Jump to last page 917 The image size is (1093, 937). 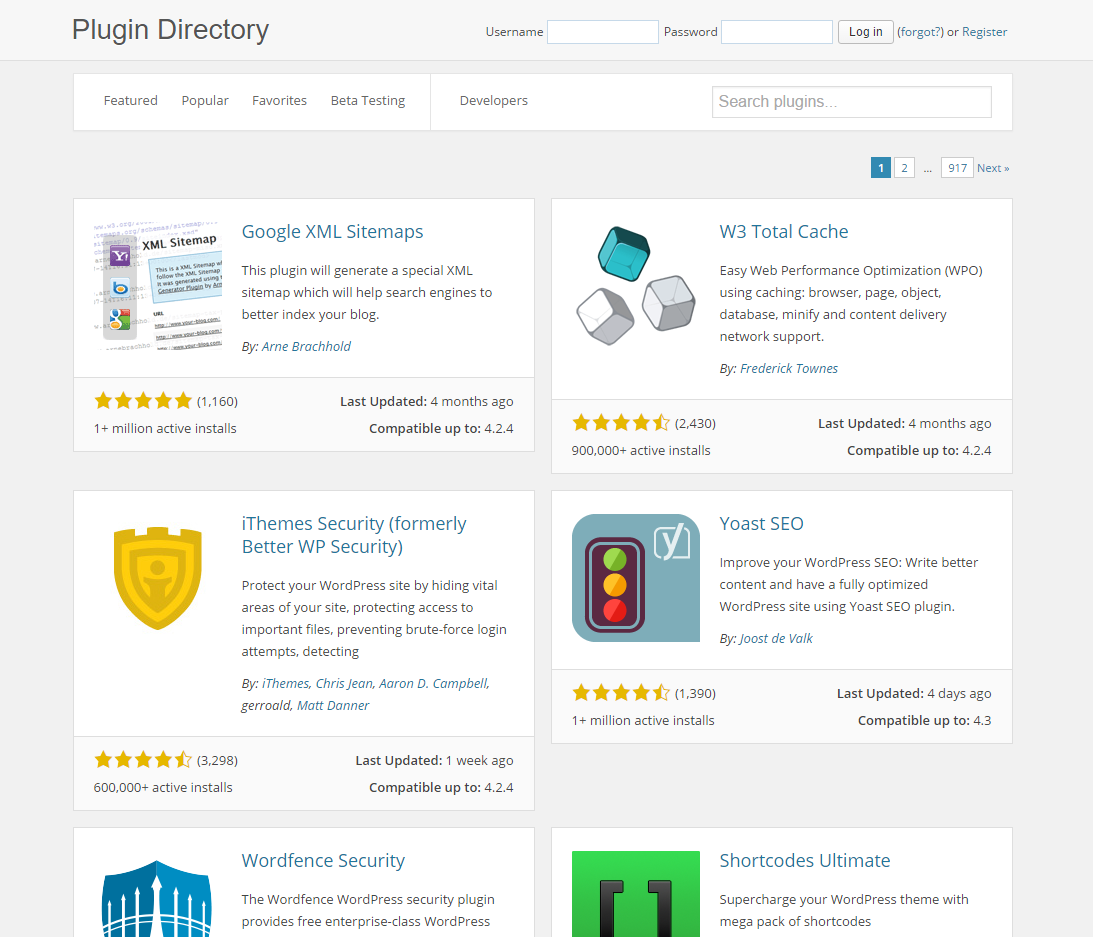pos(957,168)
